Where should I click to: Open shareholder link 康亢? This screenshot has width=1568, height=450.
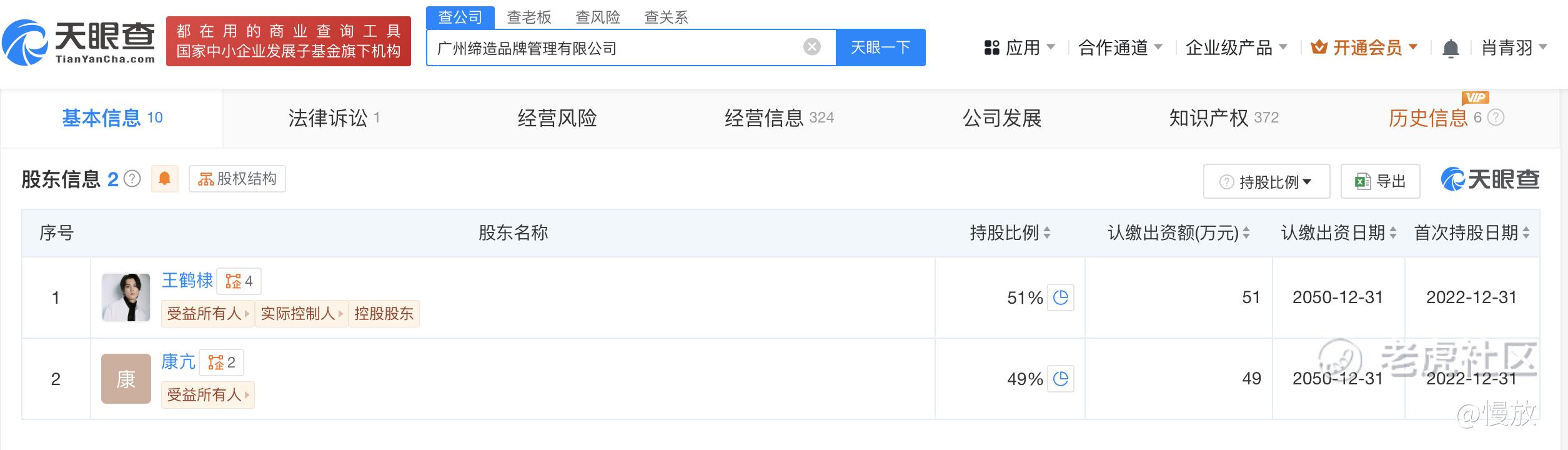pyautogui.click(x=179, y=362)
